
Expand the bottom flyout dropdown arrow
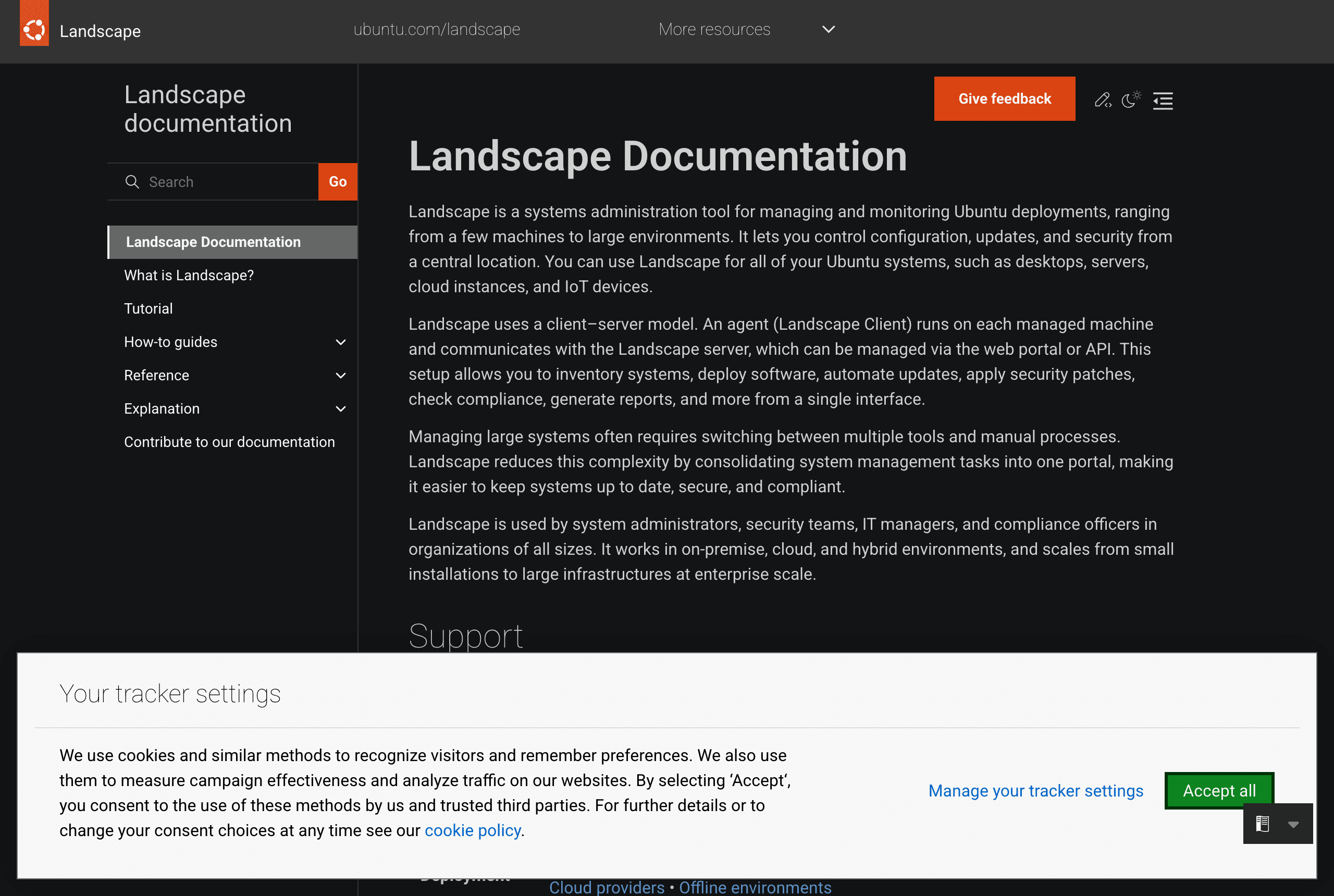point(1293,824)
